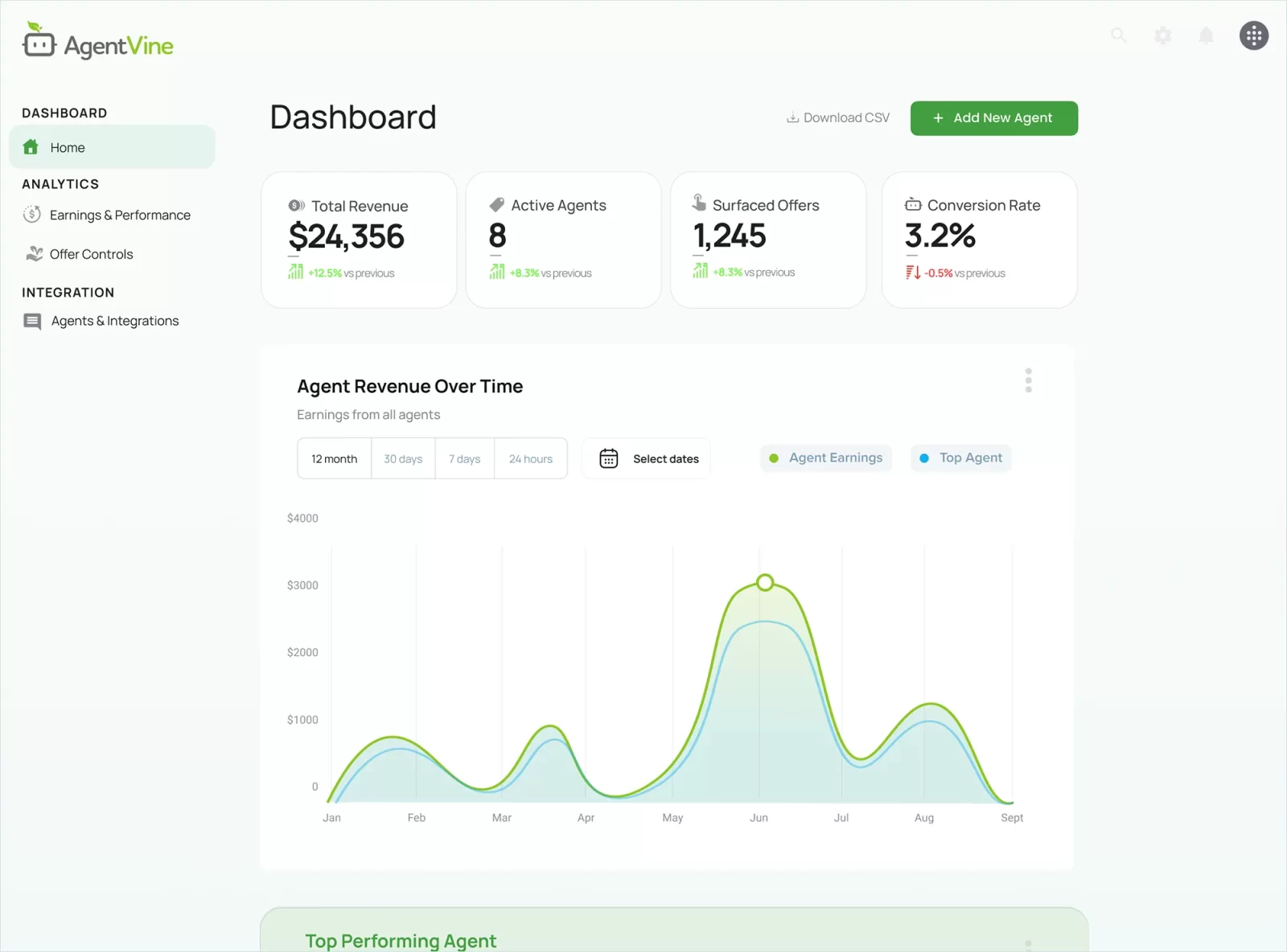Click the Agents & Integrations chat icon

point(32,322)
